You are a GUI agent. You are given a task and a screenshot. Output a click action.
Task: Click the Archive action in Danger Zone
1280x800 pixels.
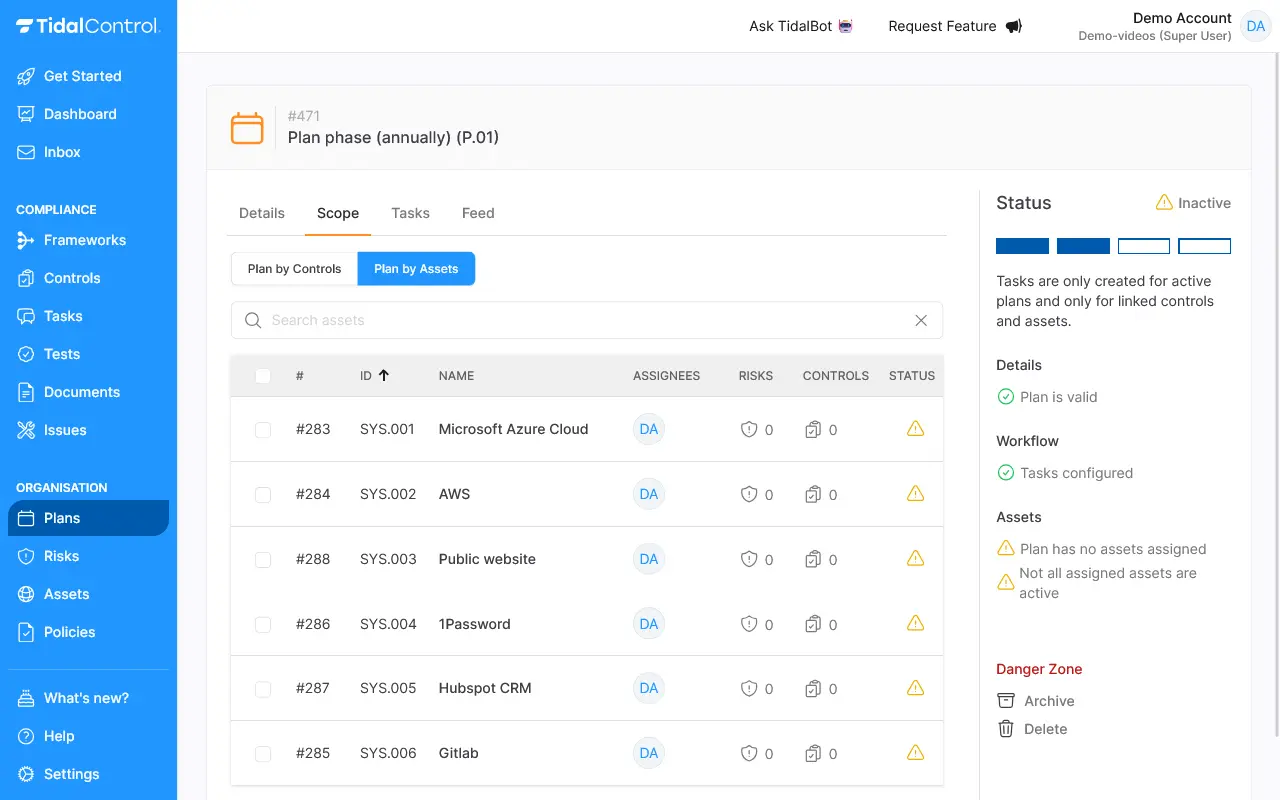coord(1036,701)
